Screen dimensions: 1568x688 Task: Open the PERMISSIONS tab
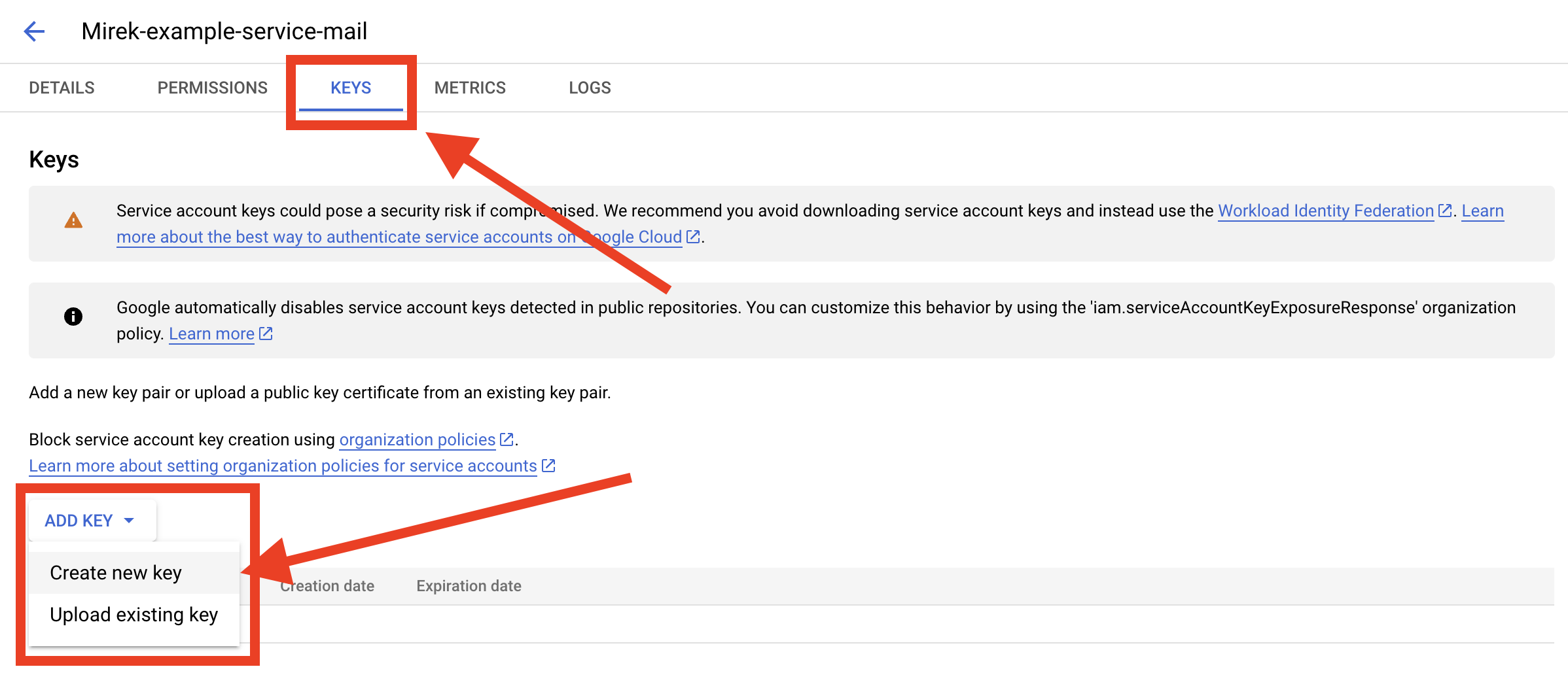click(212, 88)
